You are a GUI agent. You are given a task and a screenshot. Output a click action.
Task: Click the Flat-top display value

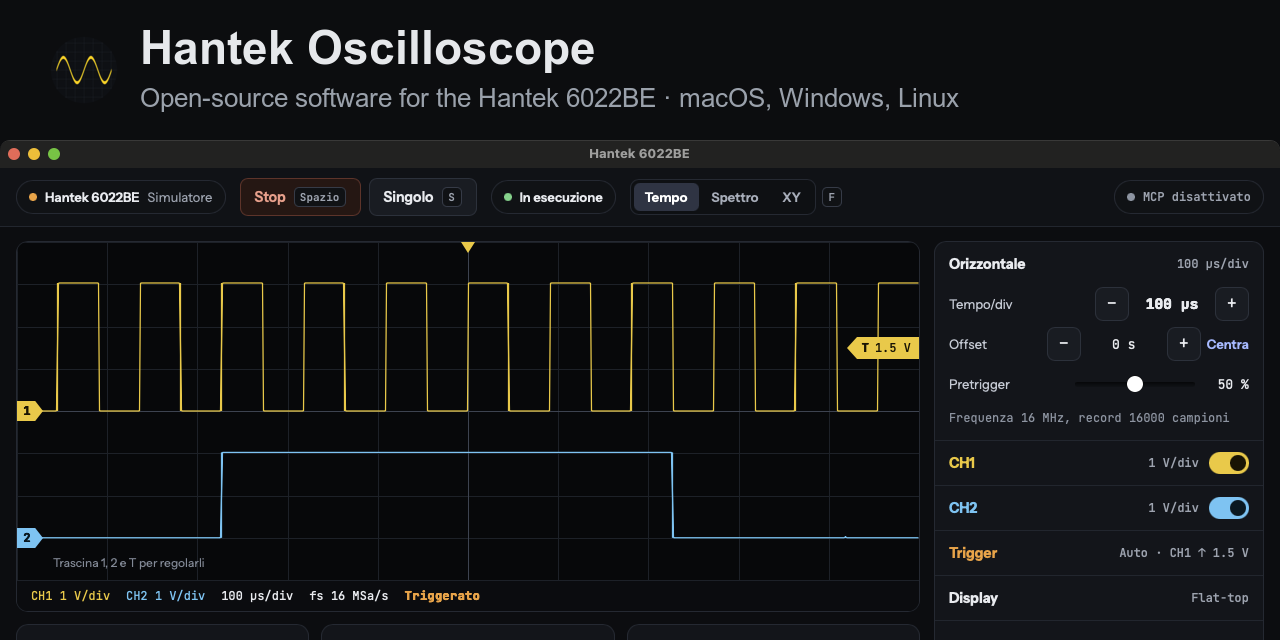(1220, 598)
